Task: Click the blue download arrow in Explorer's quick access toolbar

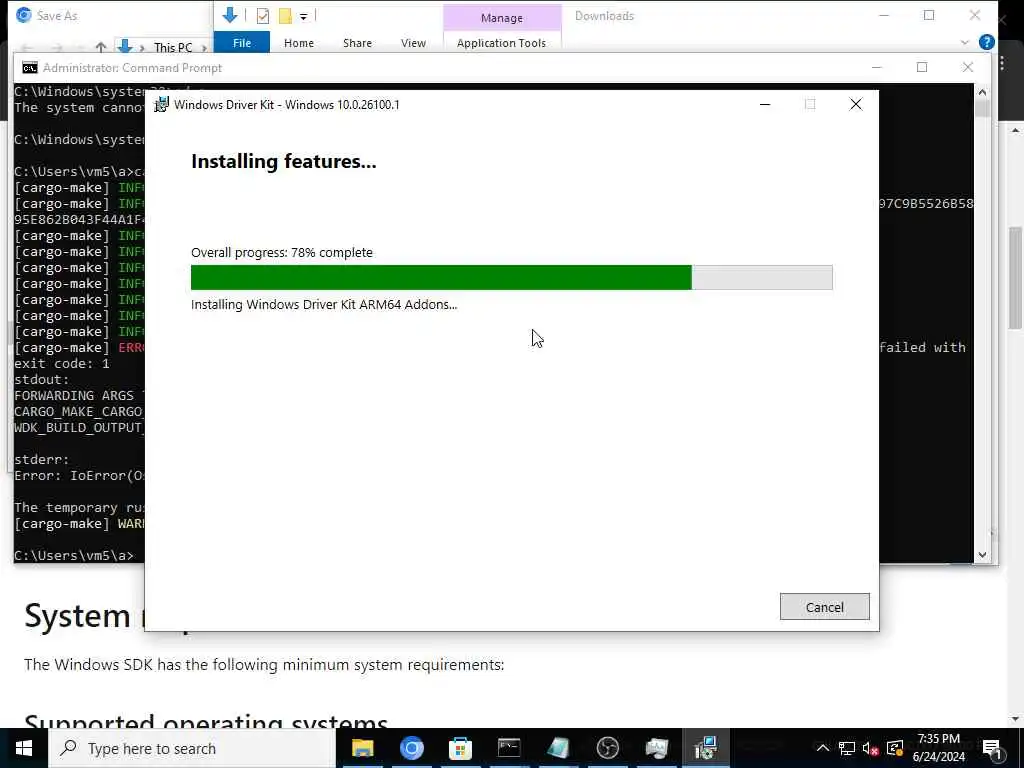Action: [x=229, y=15]
